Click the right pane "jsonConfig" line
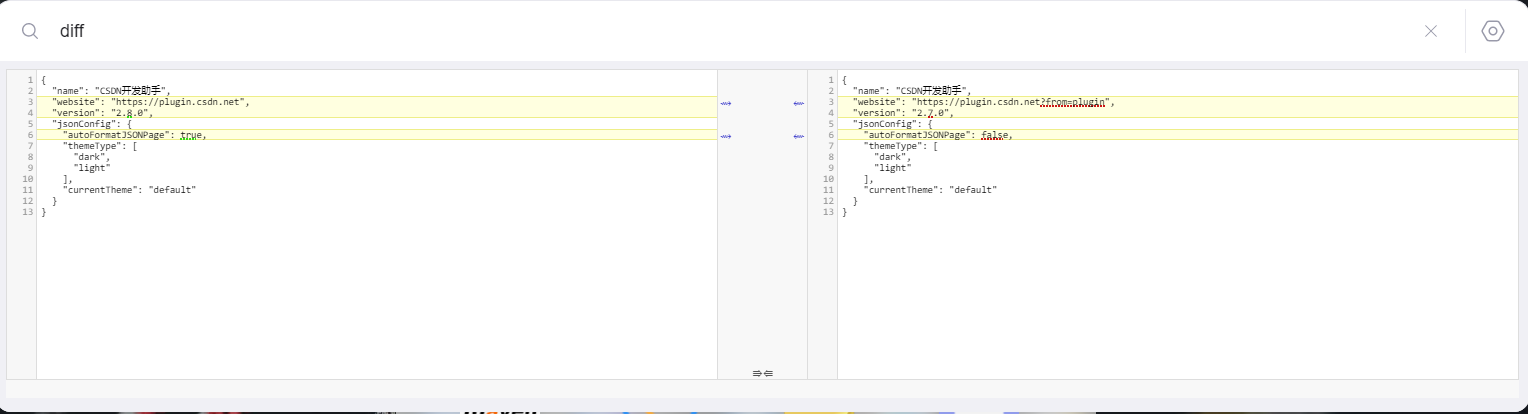This screenshot has width=1528, height=414. tap(892, 124)
